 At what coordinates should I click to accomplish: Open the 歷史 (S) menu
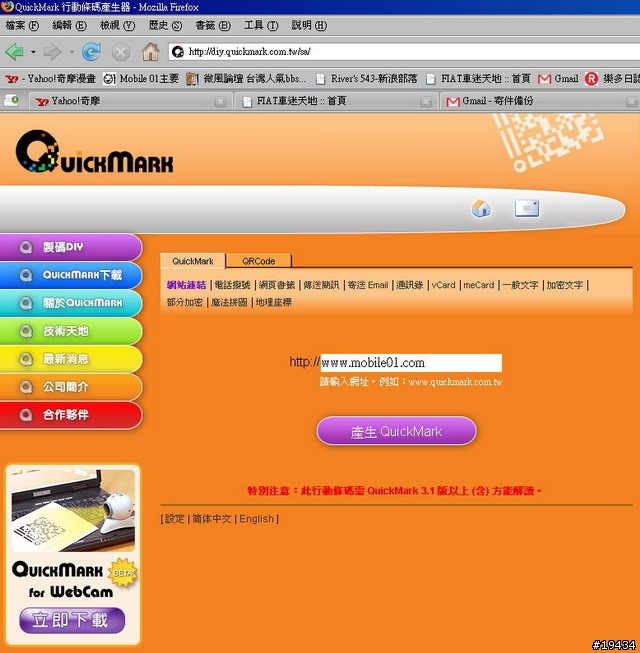165,25
